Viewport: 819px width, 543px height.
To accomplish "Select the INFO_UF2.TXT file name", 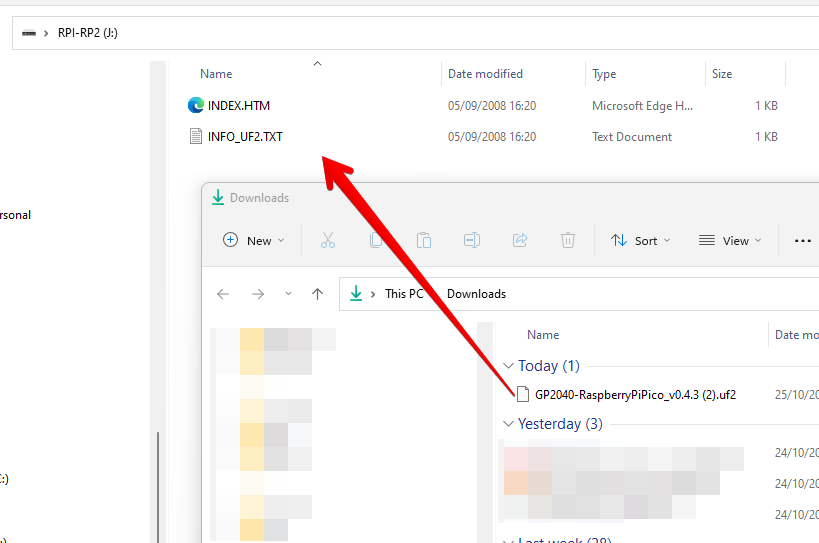I will (245, 136).
